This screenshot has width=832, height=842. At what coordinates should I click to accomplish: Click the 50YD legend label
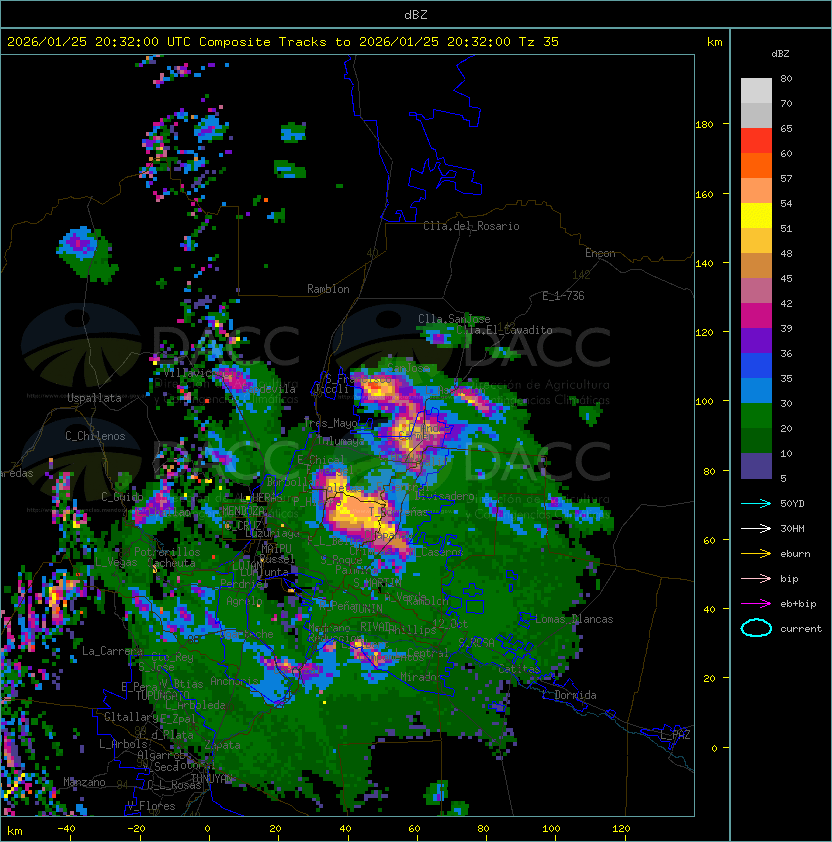792,504
